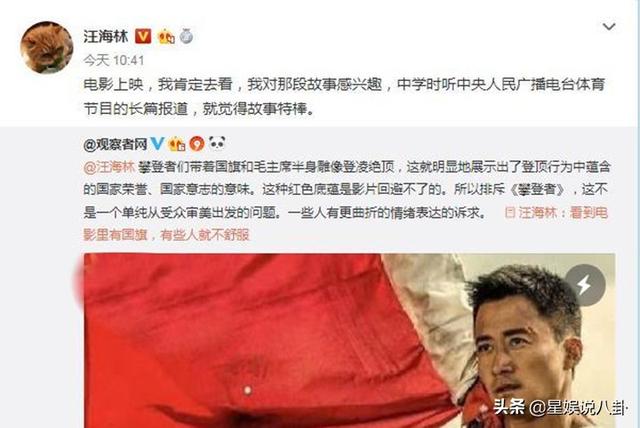Image resolution: width=640 pixels, height=428 pixels.
Task: Click the crown badge beside 观察者网
Action: 178,144
